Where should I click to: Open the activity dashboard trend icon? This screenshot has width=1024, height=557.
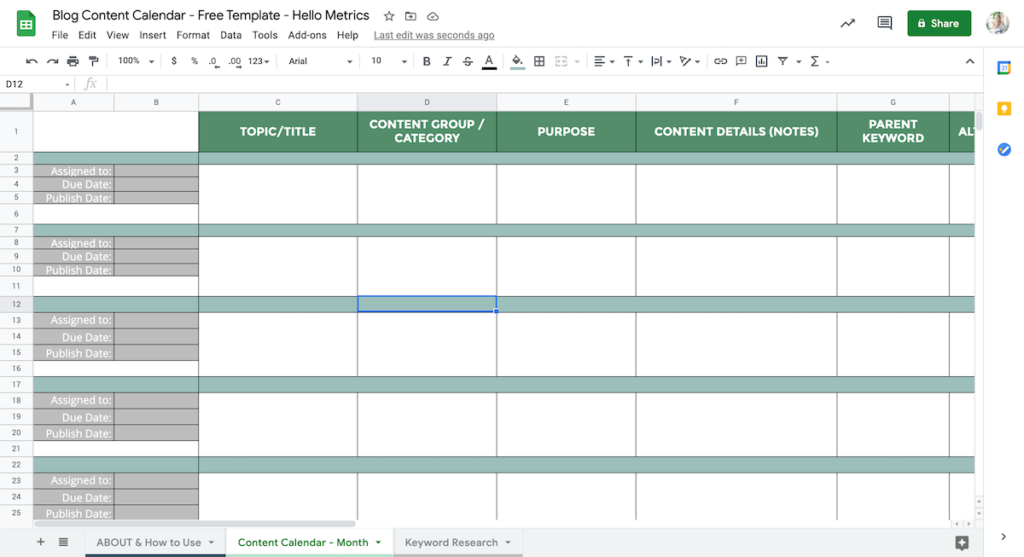click(848, 24)
